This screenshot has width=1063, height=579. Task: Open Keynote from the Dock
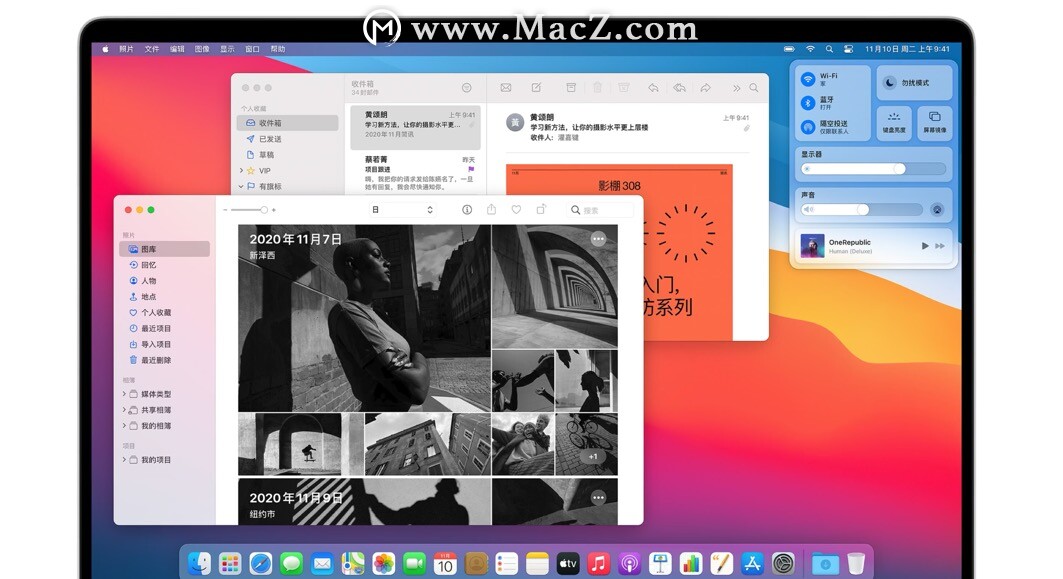[660, 563]
